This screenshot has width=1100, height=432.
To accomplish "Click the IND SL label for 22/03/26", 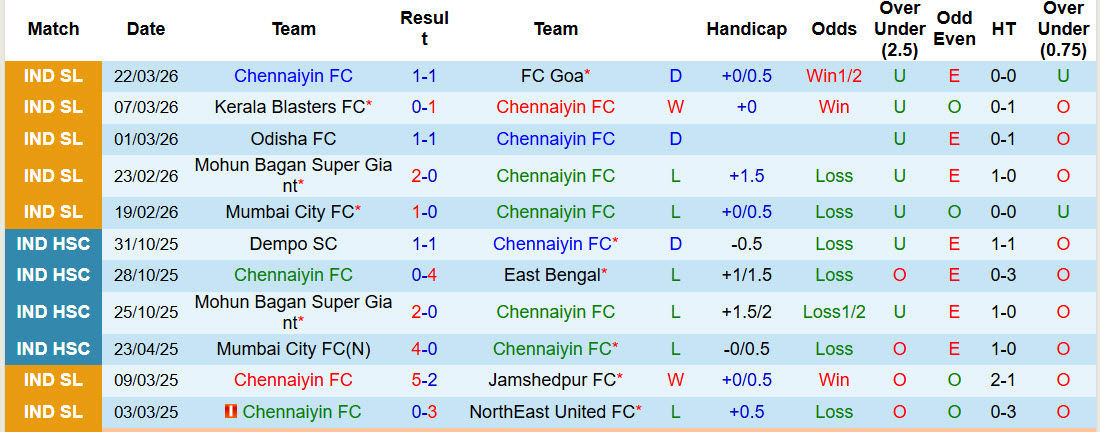I will [53, 75].
